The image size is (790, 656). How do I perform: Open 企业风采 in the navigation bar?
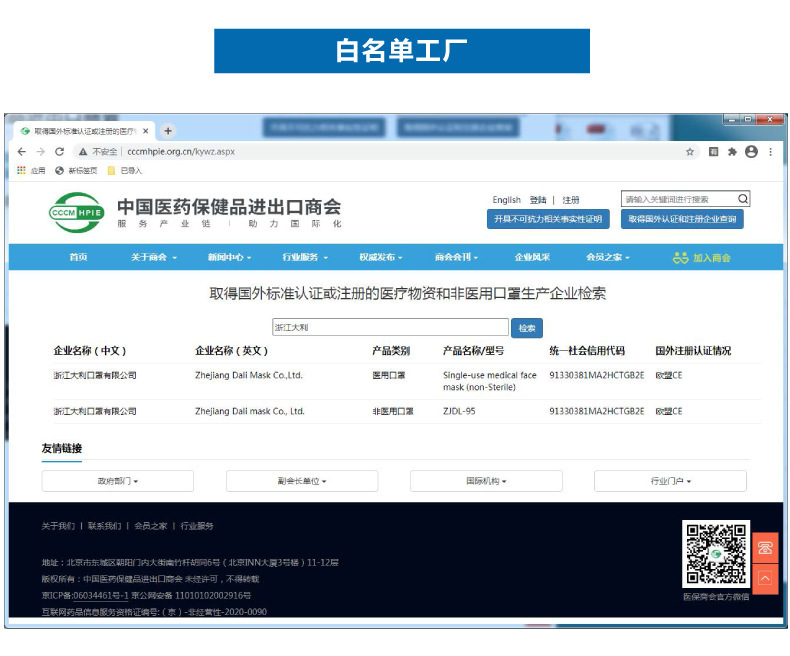coord(532,257)
